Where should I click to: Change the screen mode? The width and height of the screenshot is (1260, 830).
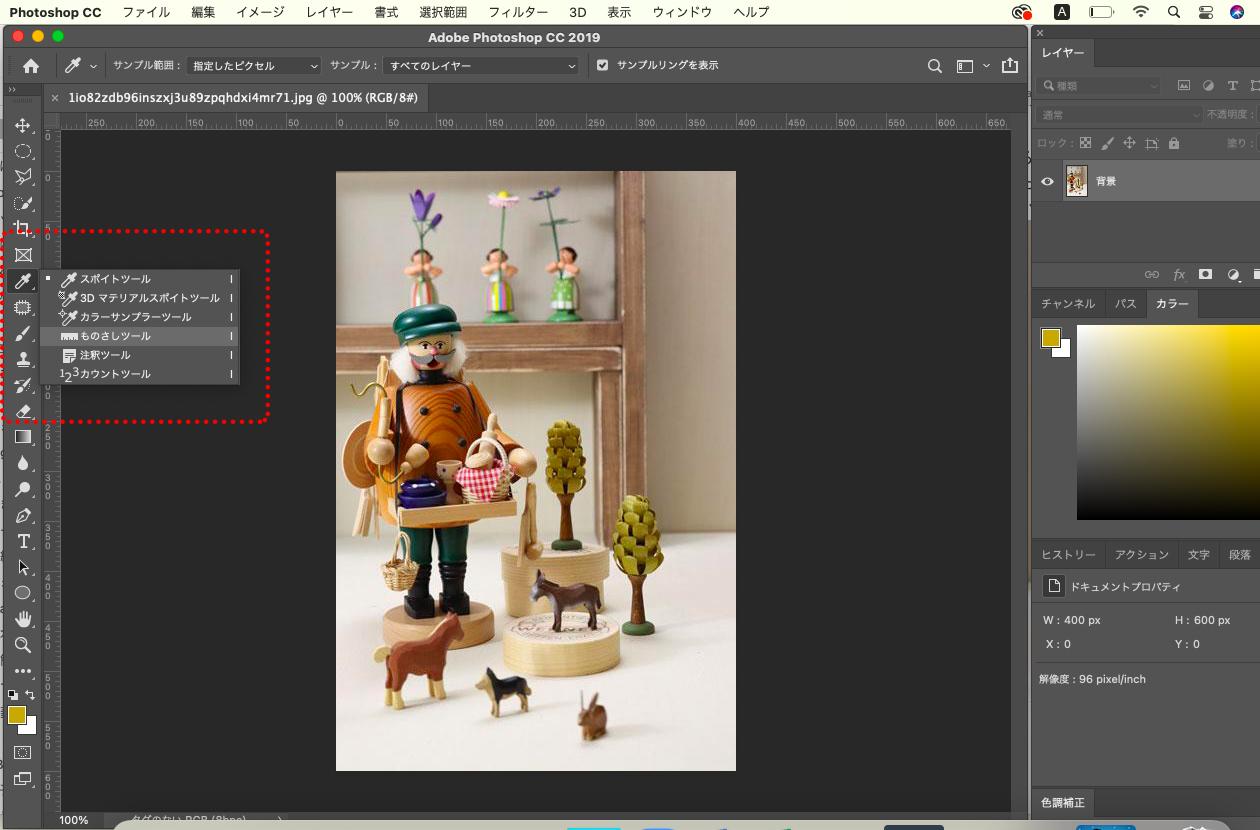tap(23, 779)
